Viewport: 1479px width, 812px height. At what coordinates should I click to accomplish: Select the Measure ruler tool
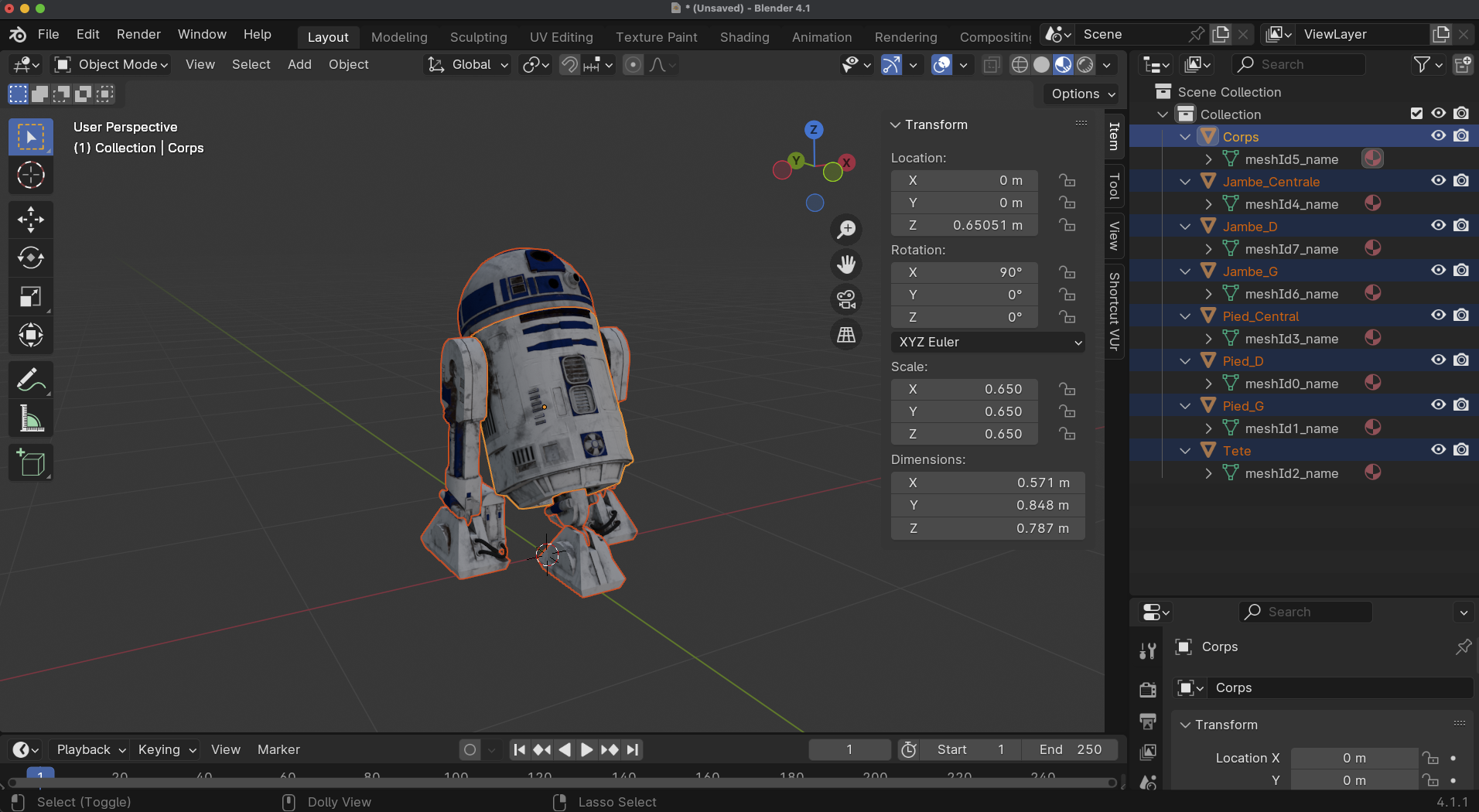point(31,418)
